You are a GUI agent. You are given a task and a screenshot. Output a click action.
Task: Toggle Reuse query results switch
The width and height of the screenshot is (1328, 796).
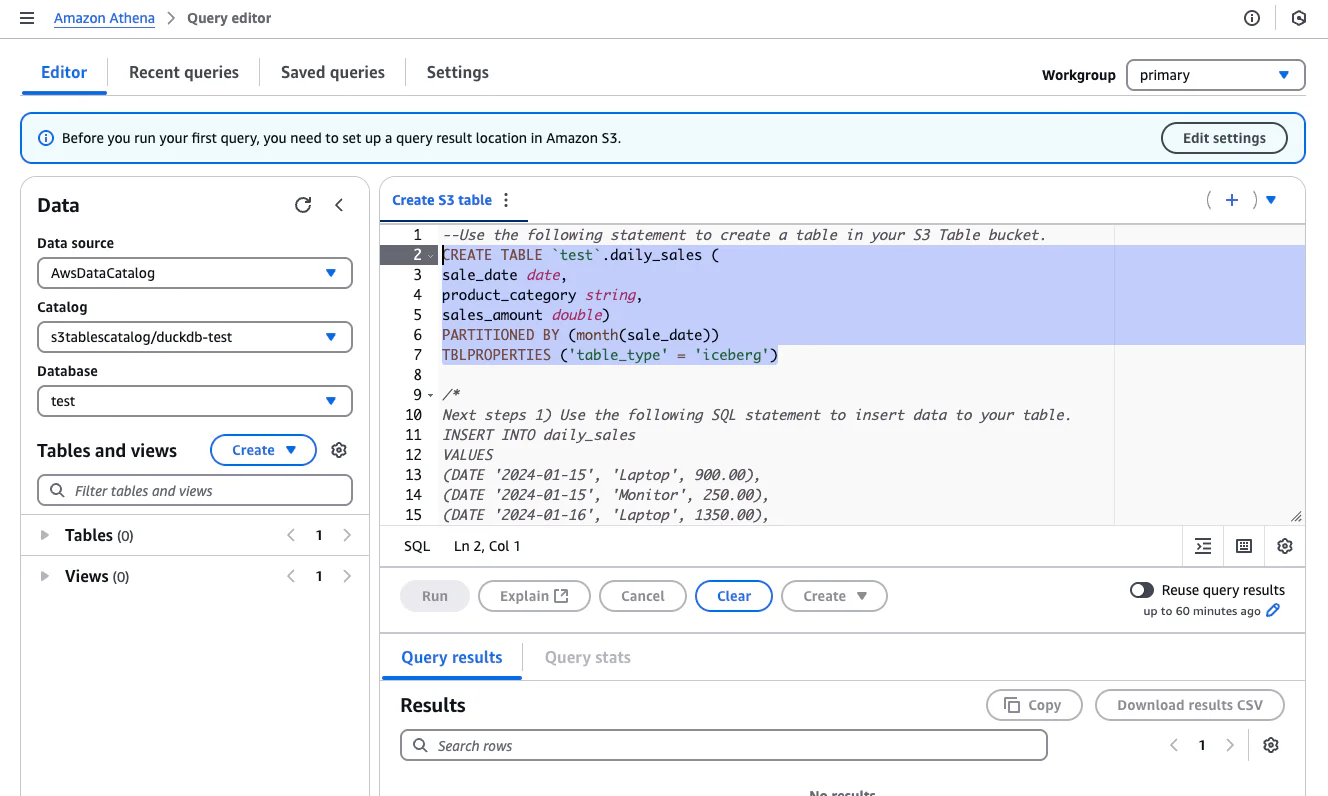pyautogui.click(x=1141, y=590)
